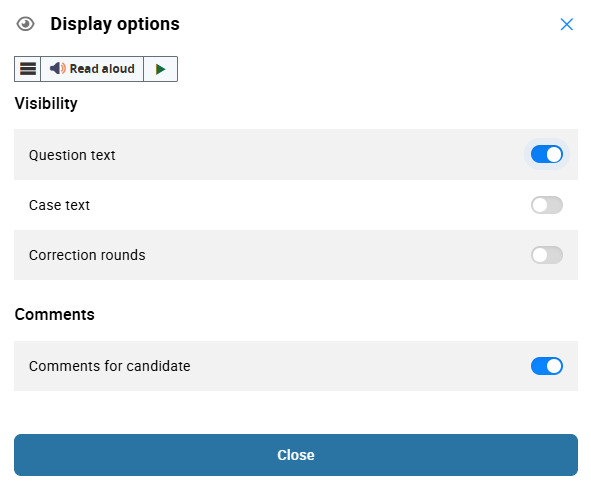Enable the Correction rounds toggle
Viewport: 591px width, 483px height.
[547, 255]
